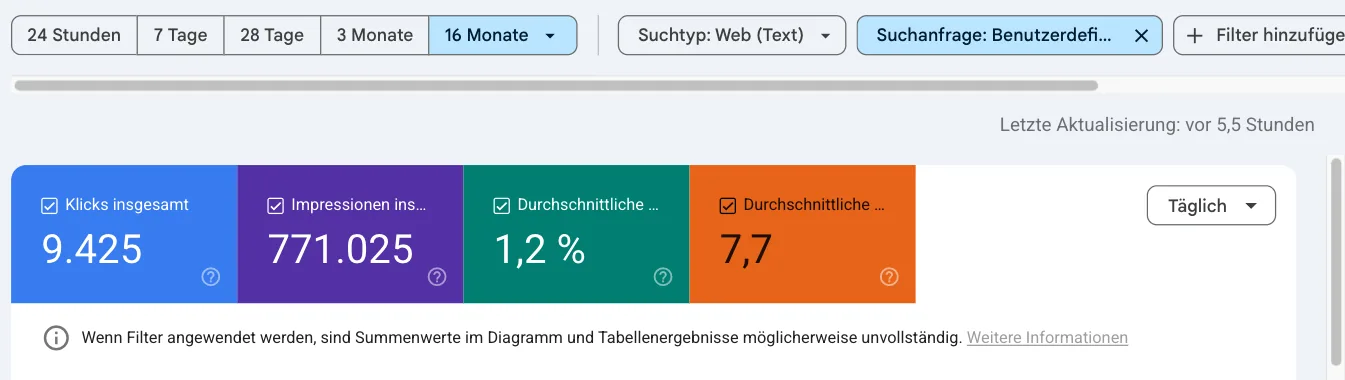Click the Filter hinzufügen button

click(x=1259, y=35)
